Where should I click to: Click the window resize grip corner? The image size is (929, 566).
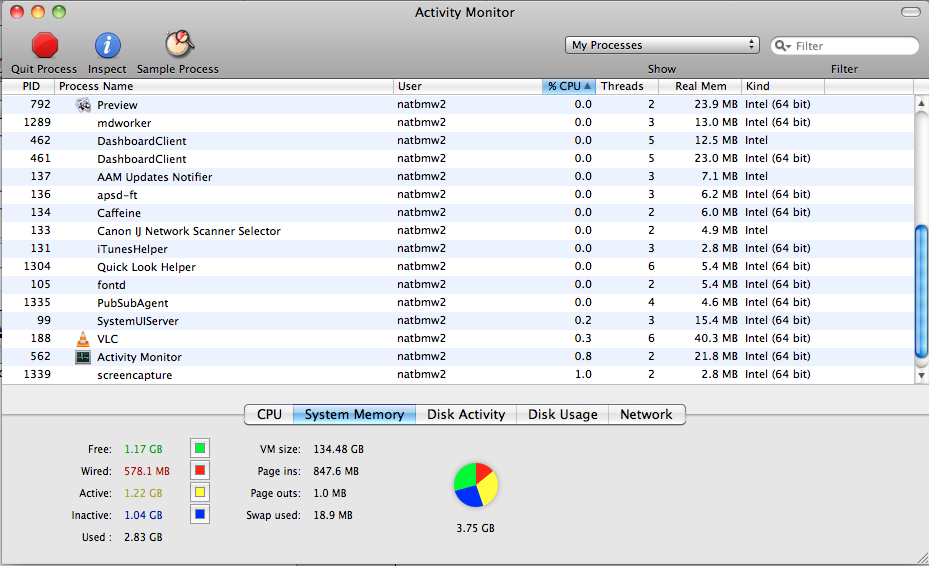922,558
